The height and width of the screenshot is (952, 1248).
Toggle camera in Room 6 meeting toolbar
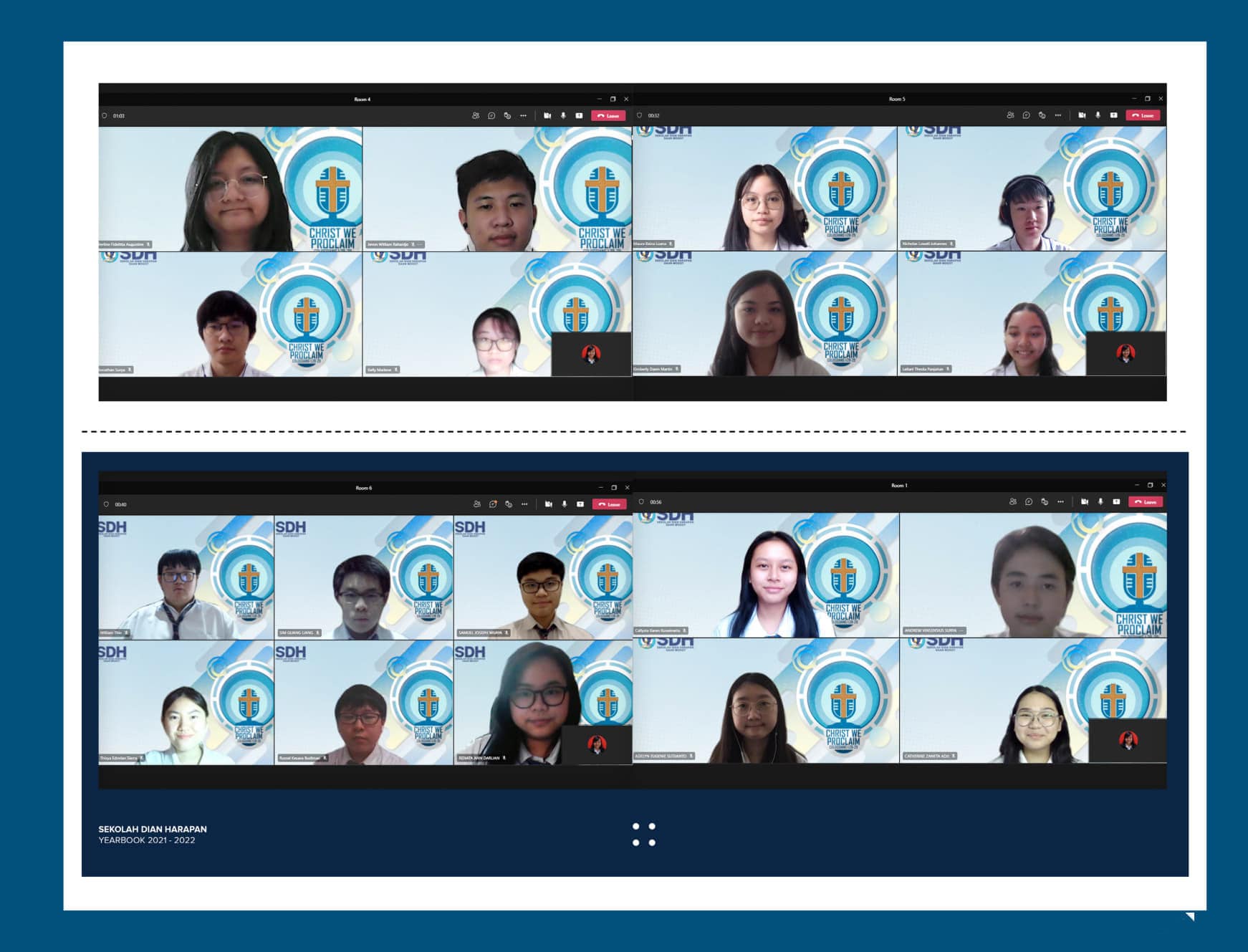[x=549, y=504]
